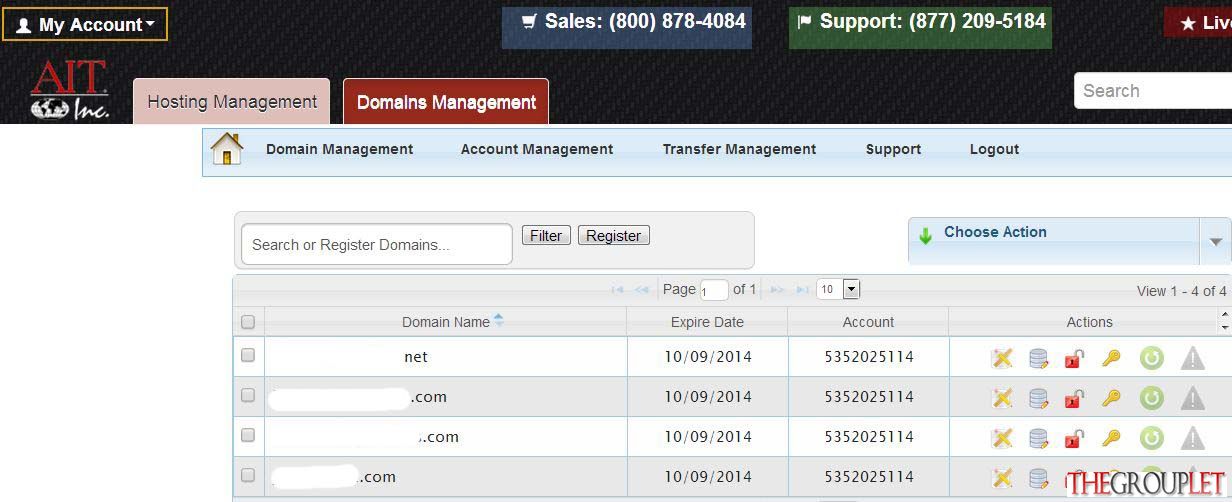This screenshot has width=1232, height=502.
Task: Click the Account column header
Action: point(868,322)
